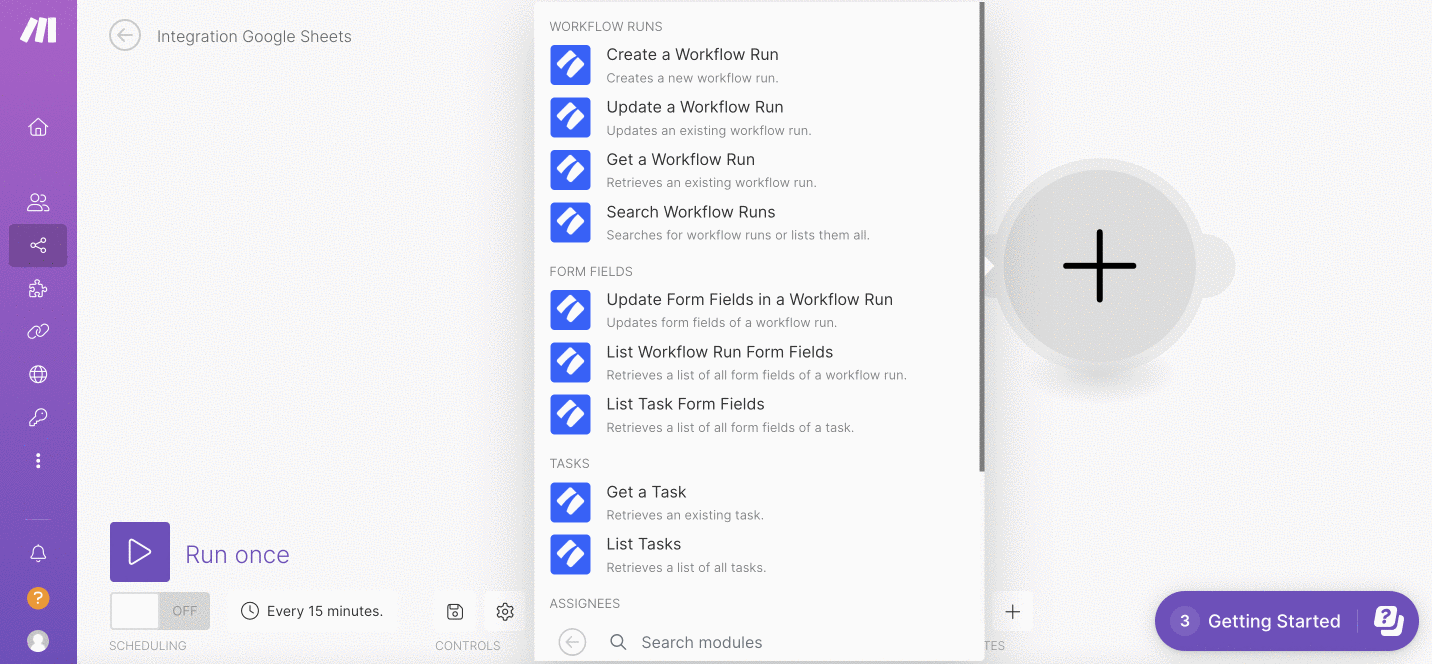1432x664 pixels.
Task: Open the Connections link icon
Action: pos(38,331)
